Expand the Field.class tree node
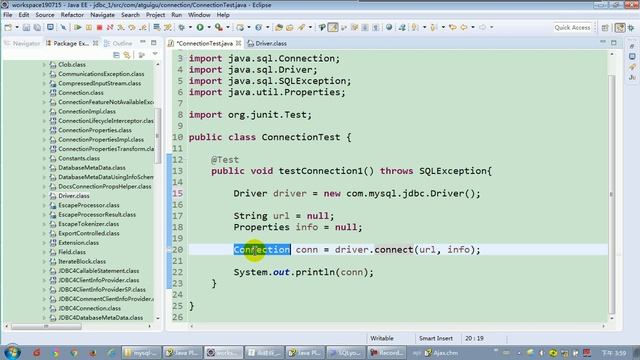Image resolution: width=640 pixels, height=360 pixels. [44, 252]
